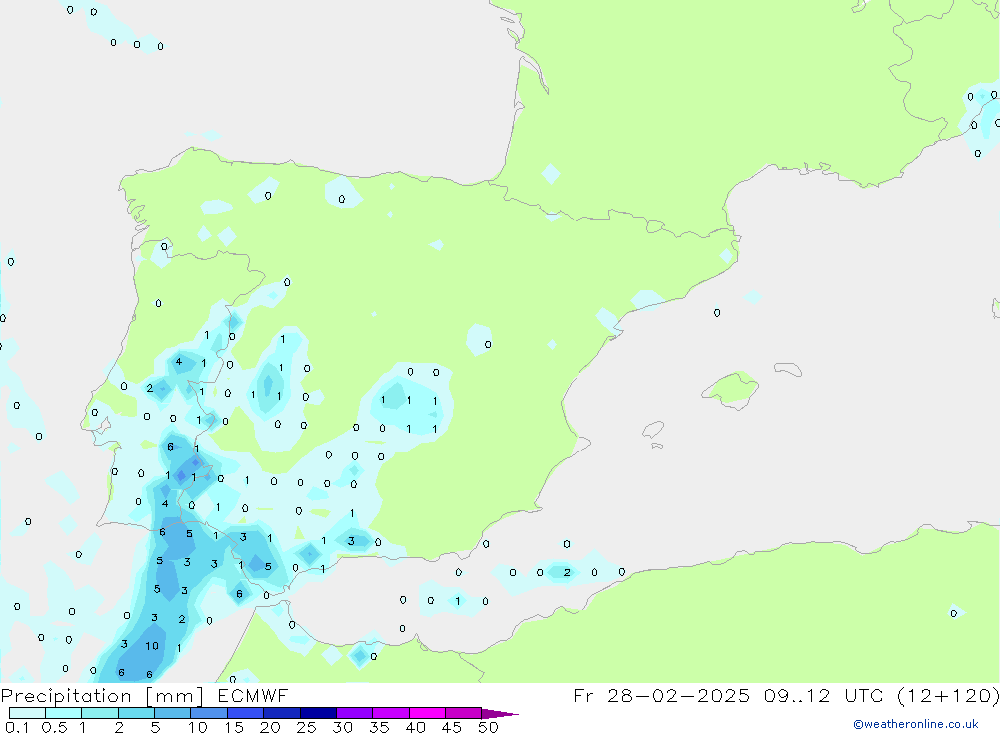This screenshot has height=733, width=1000.
Task: Click the legend scale label '35'
Action: (x=379, y=727)
